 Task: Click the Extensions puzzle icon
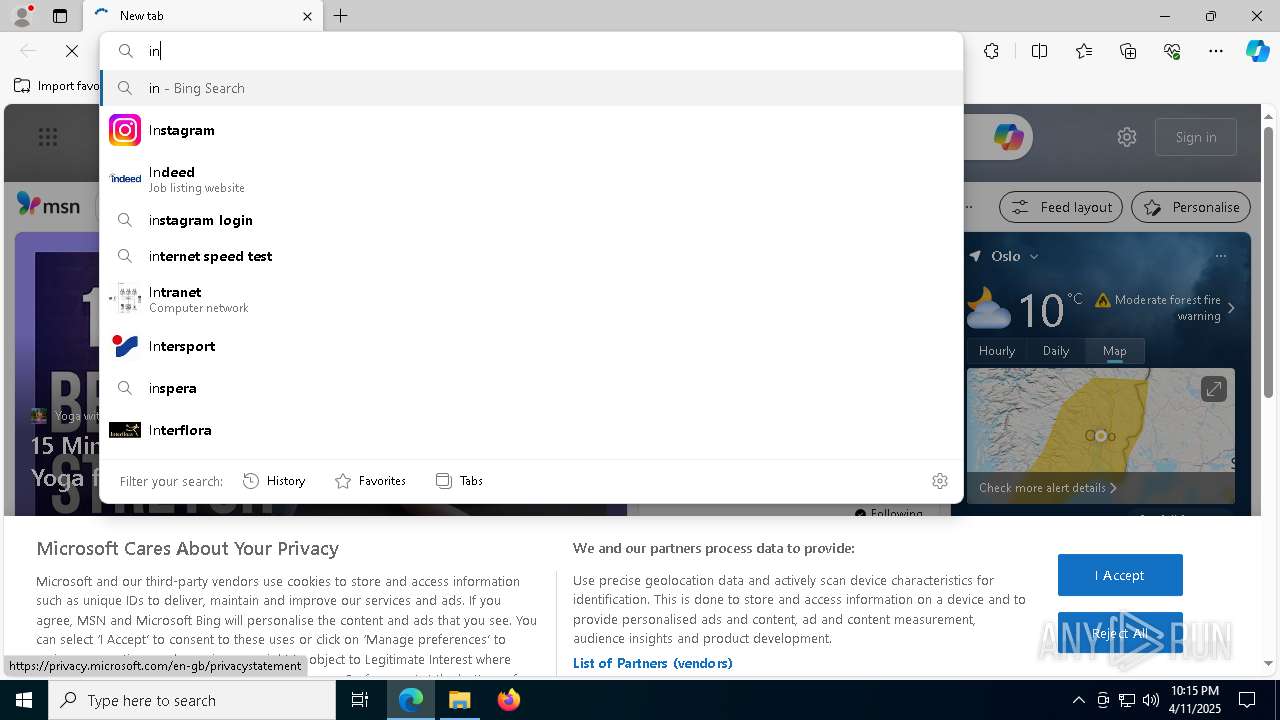click(991, 51)
